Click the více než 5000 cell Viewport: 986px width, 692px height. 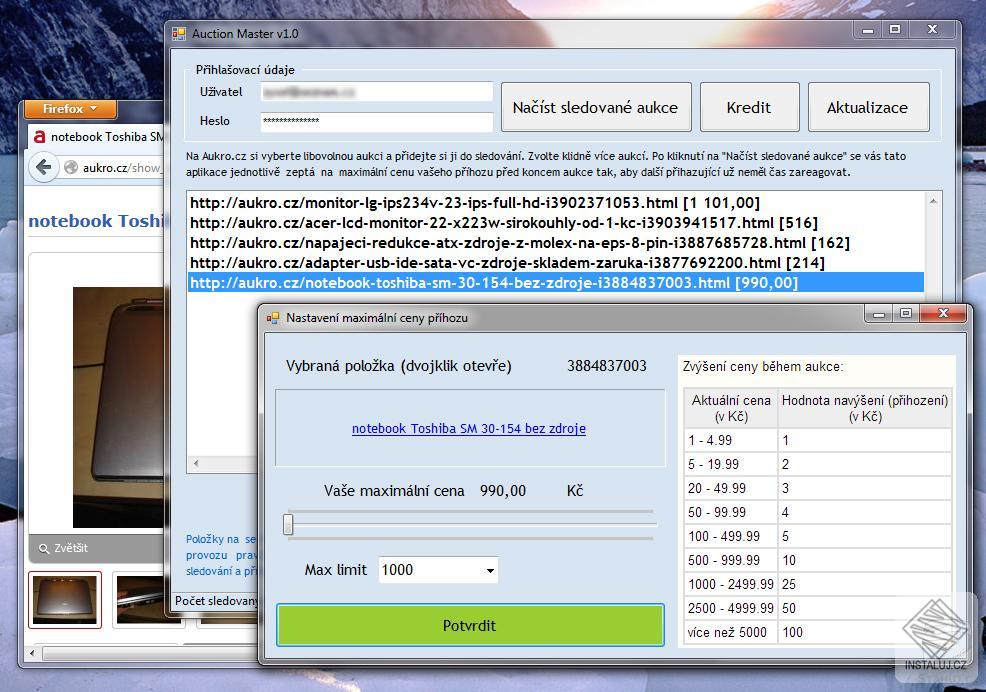731,632
